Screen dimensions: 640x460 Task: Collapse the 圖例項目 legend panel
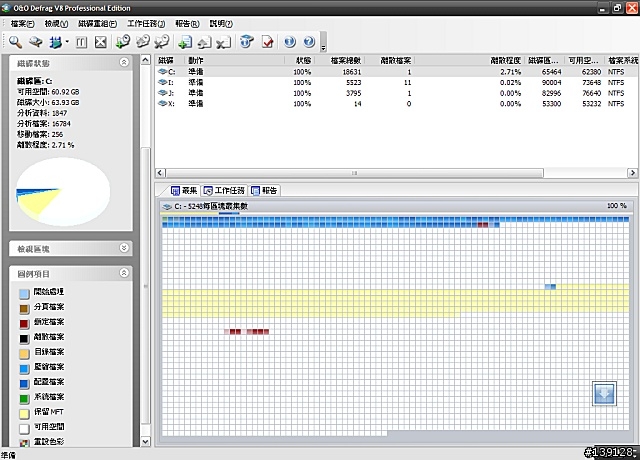124,273
